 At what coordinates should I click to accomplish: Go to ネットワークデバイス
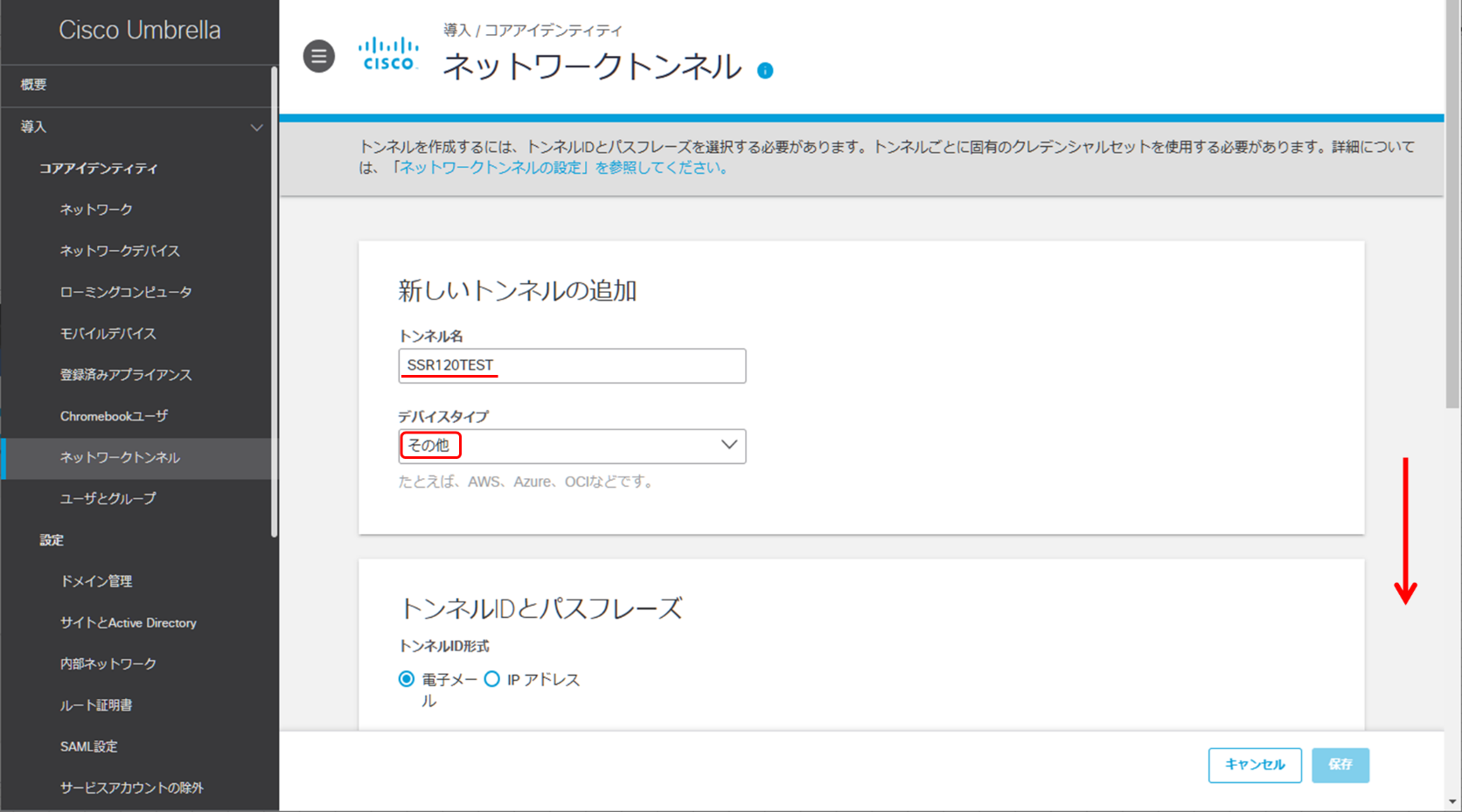(x=120, y=251)
